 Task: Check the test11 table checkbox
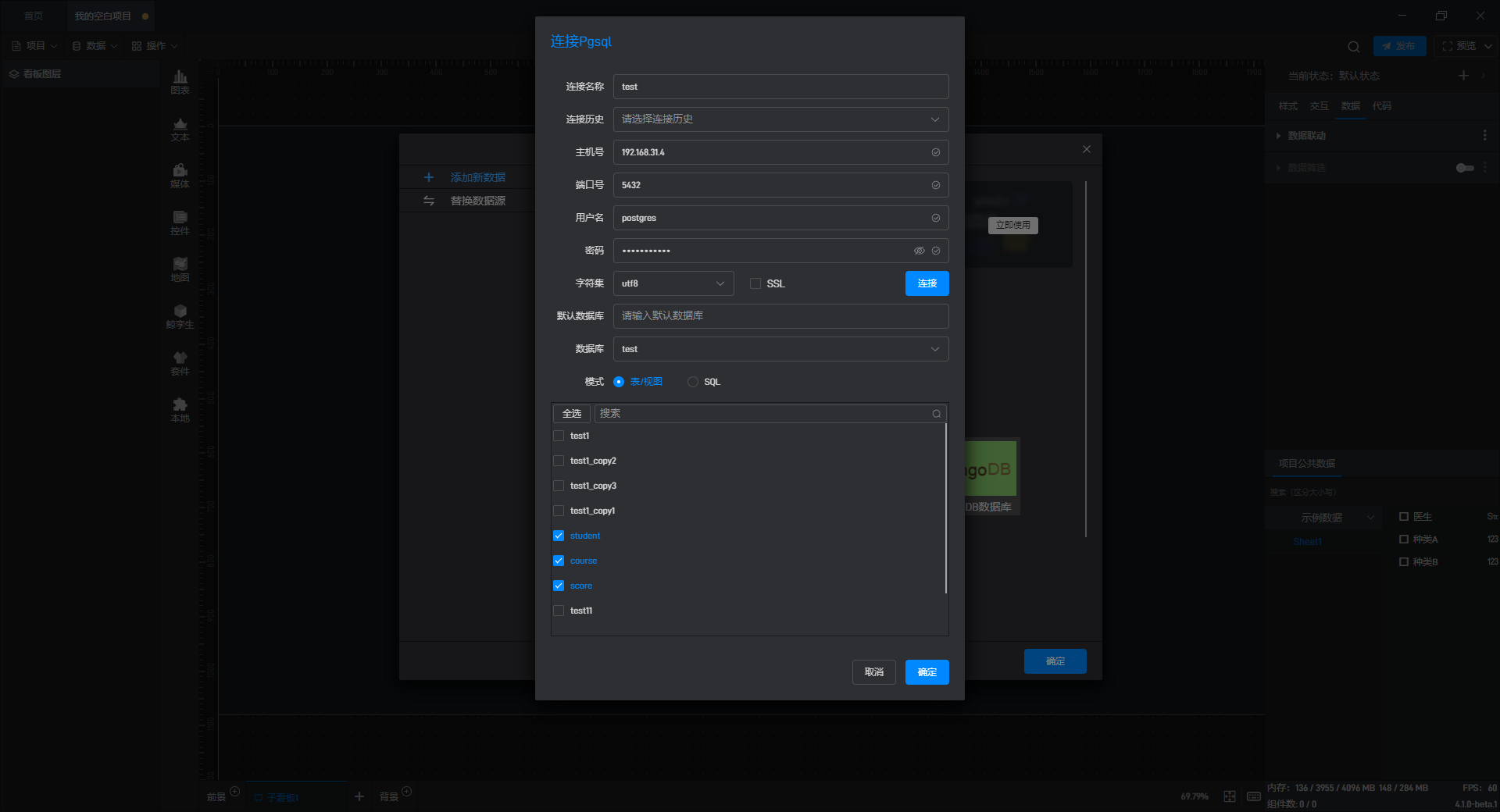(x=559, y=611)
